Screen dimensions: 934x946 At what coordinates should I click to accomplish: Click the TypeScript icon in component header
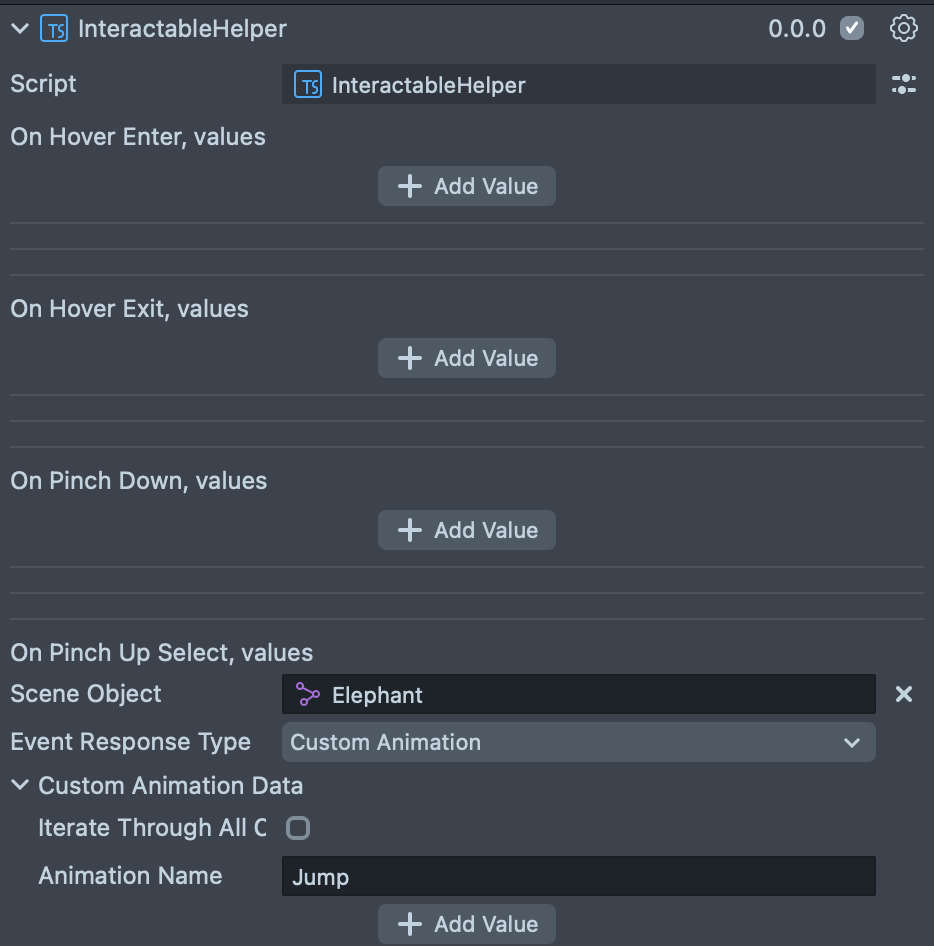pos(53,29)
